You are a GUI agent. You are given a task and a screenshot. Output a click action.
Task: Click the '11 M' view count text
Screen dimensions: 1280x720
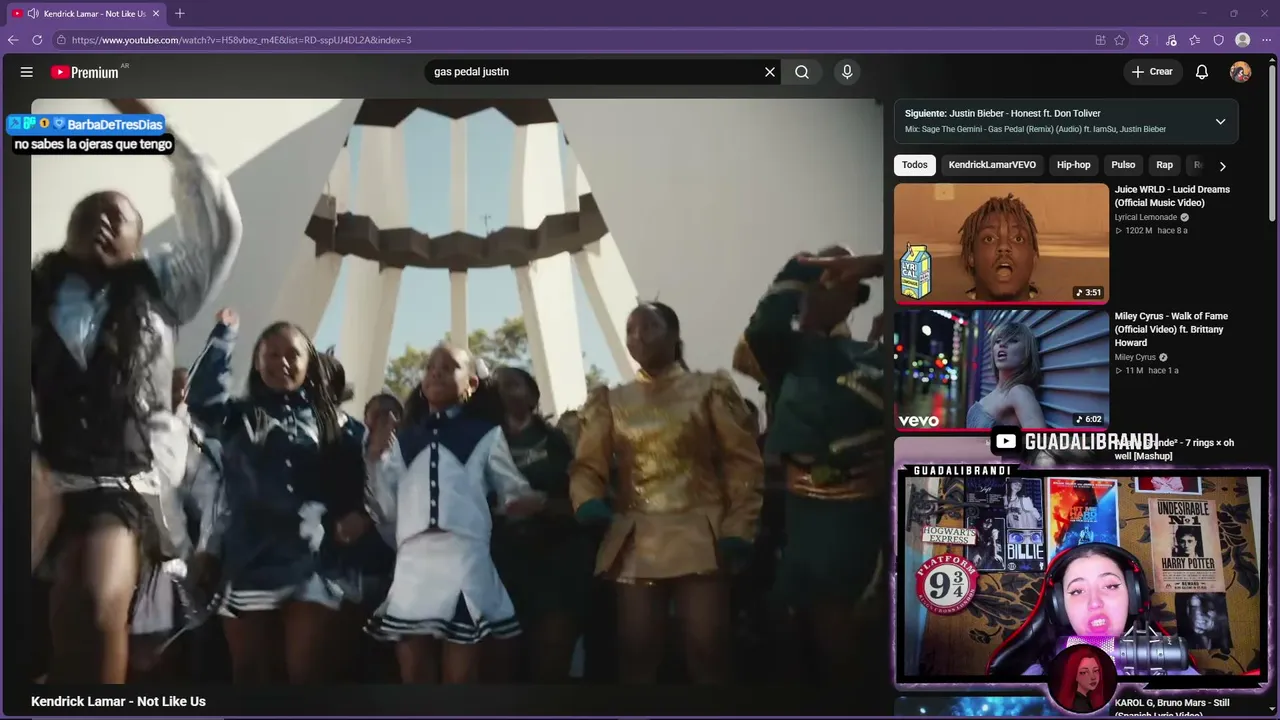point(1134,371)
